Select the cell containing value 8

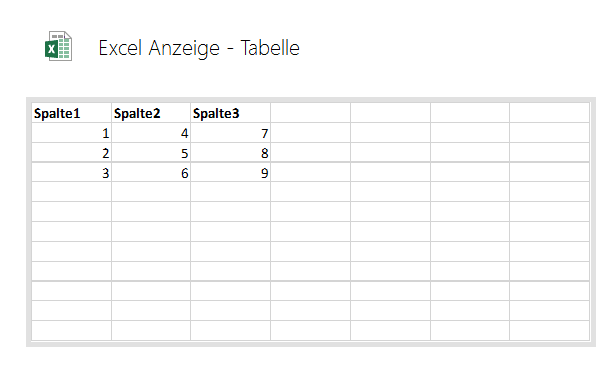pos(231,152)
